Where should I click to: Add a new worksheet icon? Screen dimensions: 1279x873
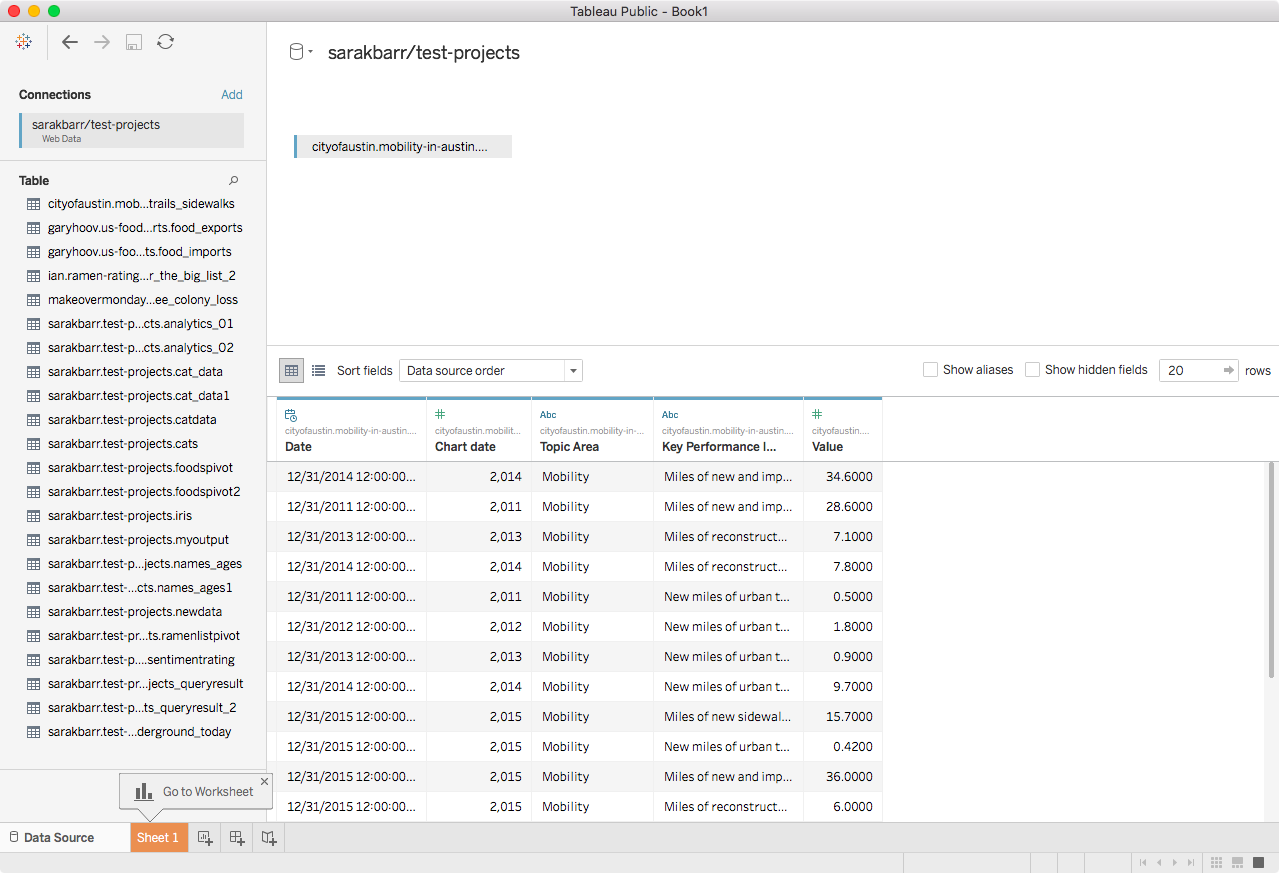coord(204,838)
